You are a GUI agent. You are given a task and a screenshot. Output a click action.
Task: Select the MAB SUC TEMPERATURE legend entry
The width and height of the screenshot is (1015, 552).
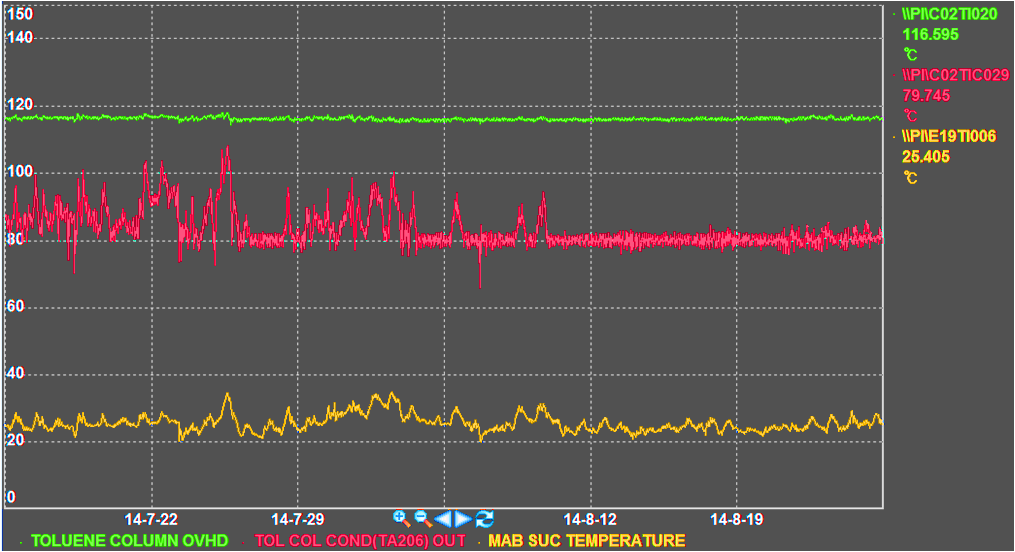(586, 540)
